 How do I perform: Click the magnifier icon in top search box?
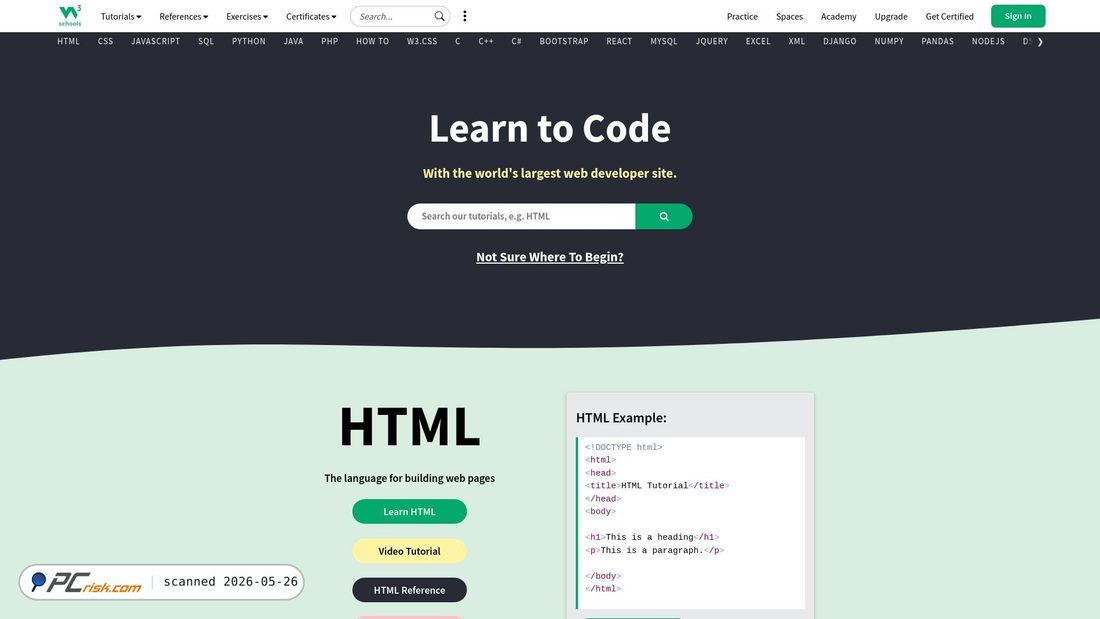439,16
